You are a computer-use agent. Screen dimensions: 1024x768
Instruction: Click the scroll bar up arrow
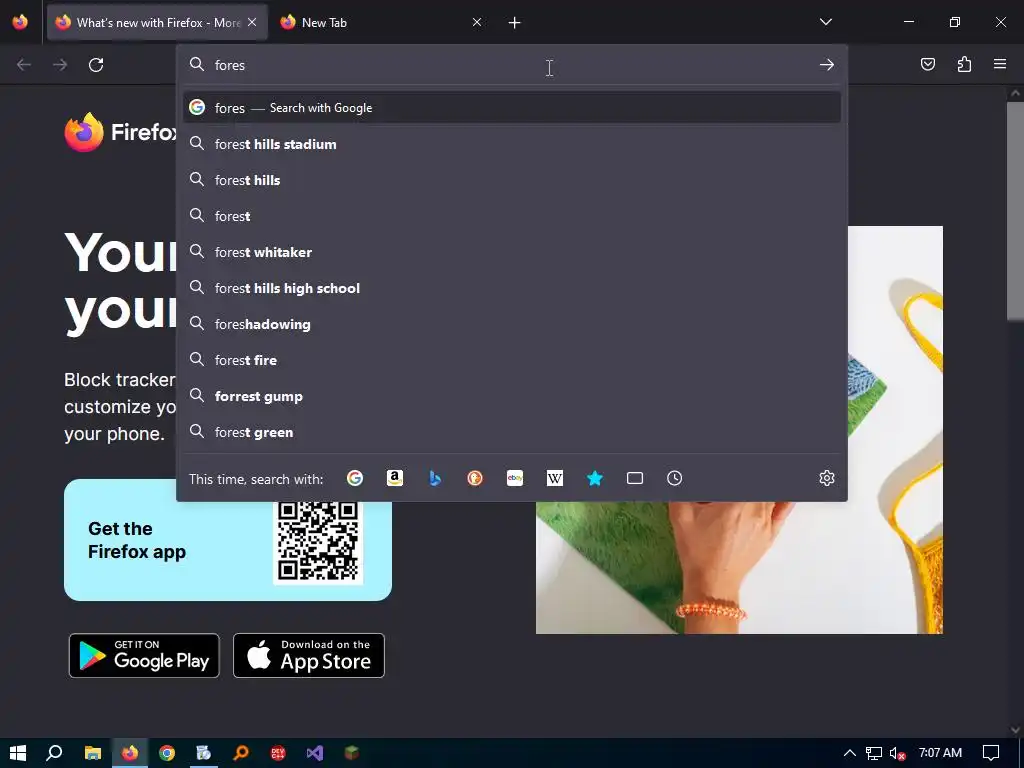[x=1015, y=93]
